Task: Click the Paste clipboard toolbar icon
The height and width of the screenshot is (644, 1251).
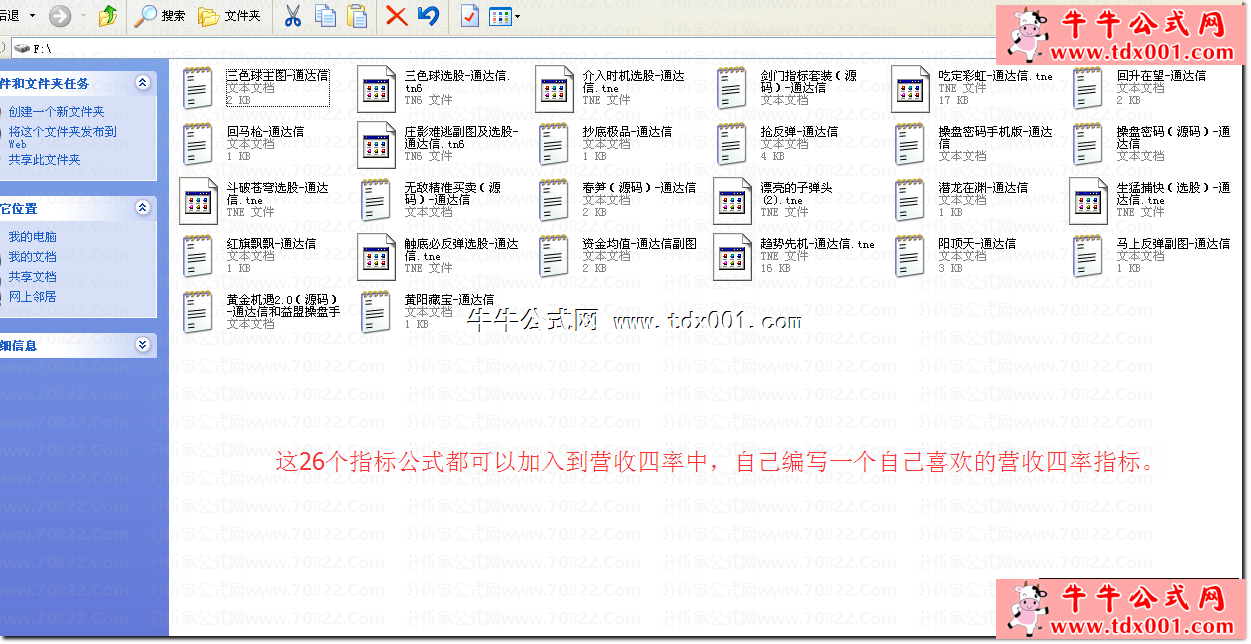Action: click(x=357, y=16)
